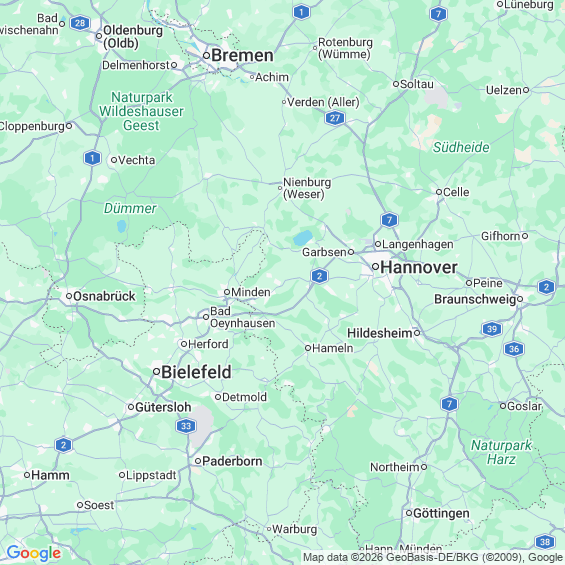Click the A39 highway shield near Braunschweig
This screenshot has width=565, height=565.
pos(491,329)
